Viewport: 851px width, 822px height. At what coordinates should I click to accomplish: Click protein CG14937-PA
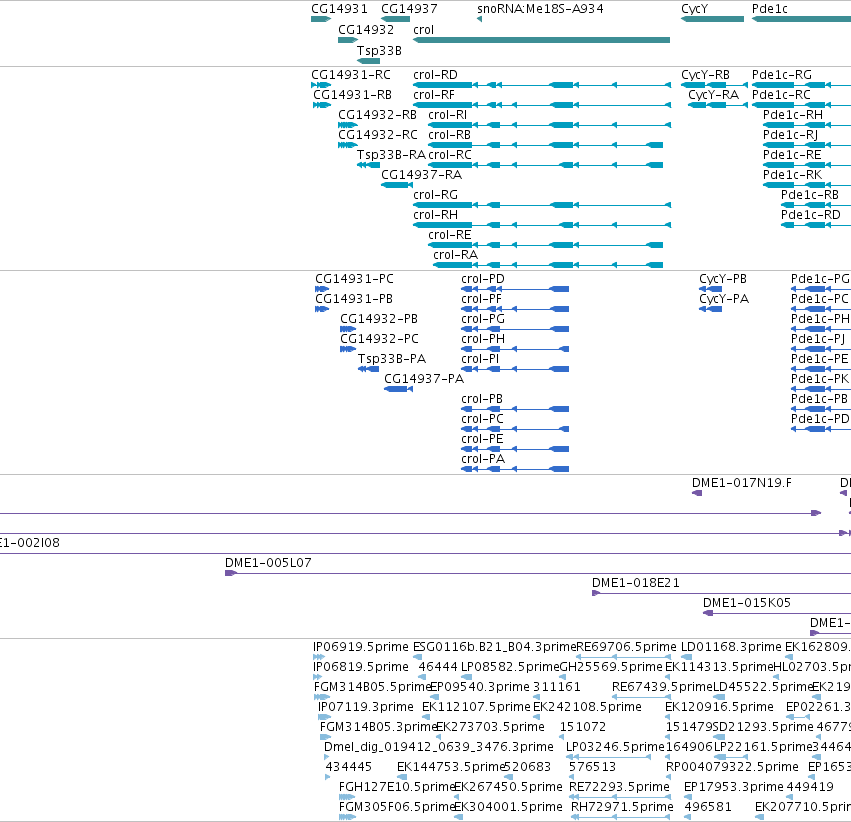point(424,379)
